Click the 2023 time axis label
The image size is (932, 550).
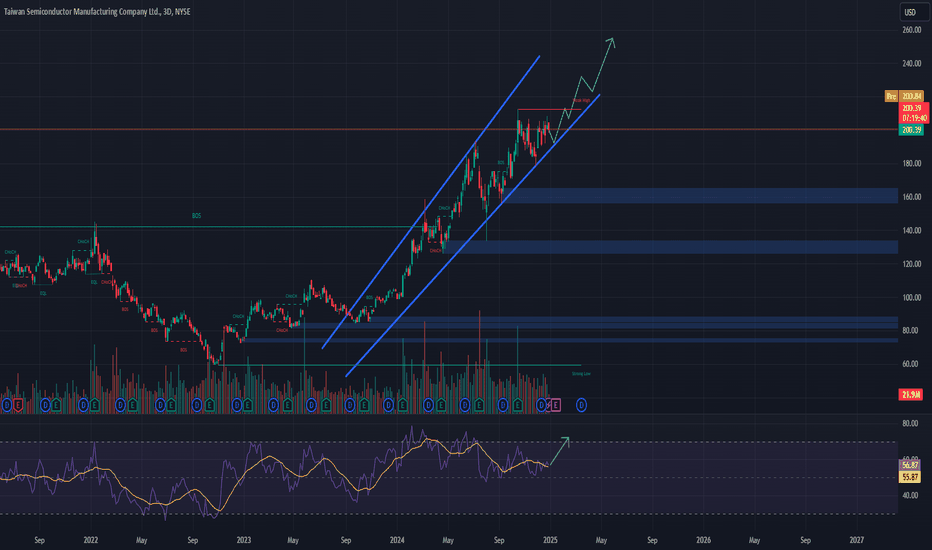tap(244, 540)
